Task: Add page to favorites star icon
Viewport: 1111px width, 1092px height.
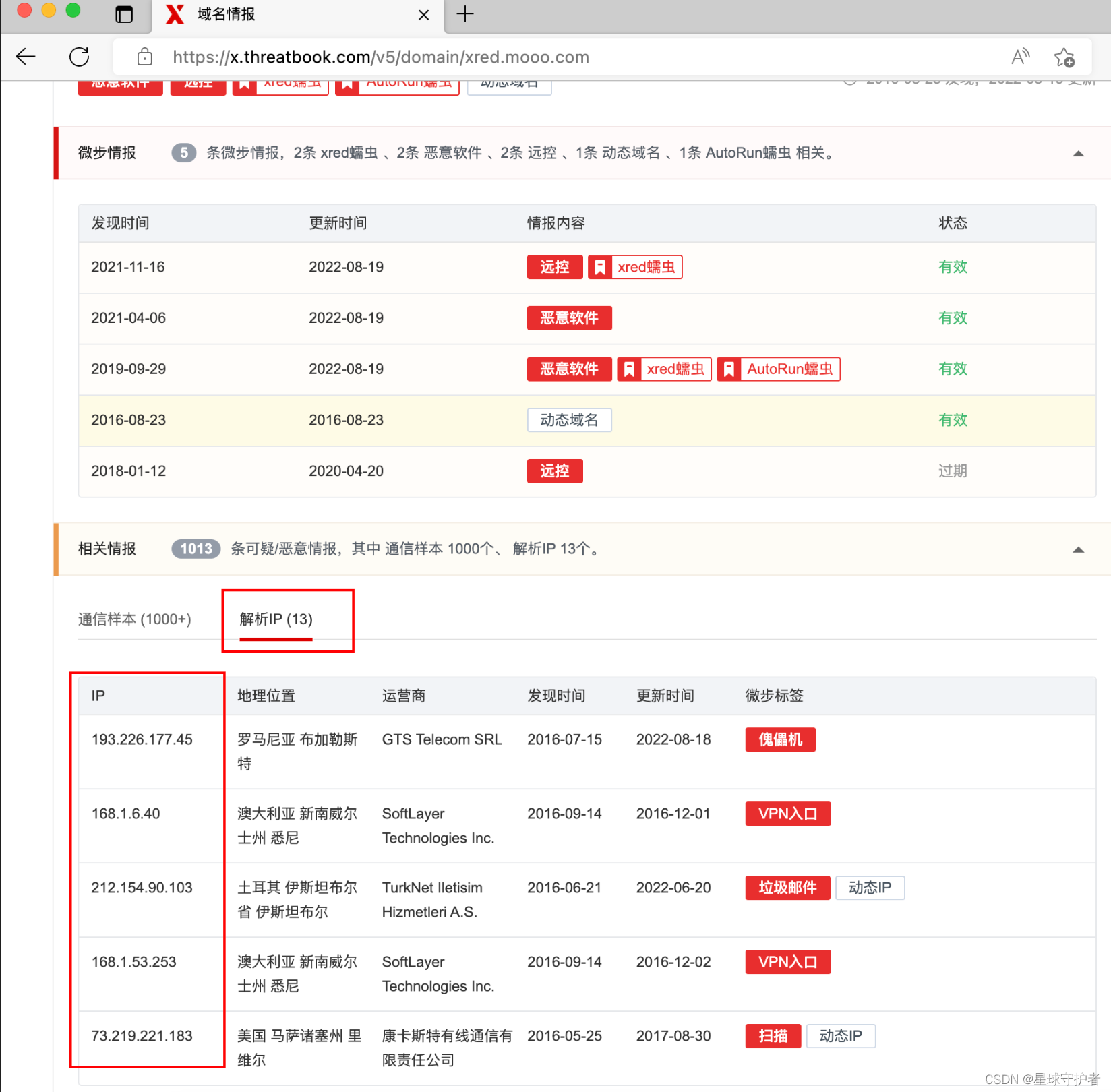Action: pyautogui.click(x=1064, y=57)
